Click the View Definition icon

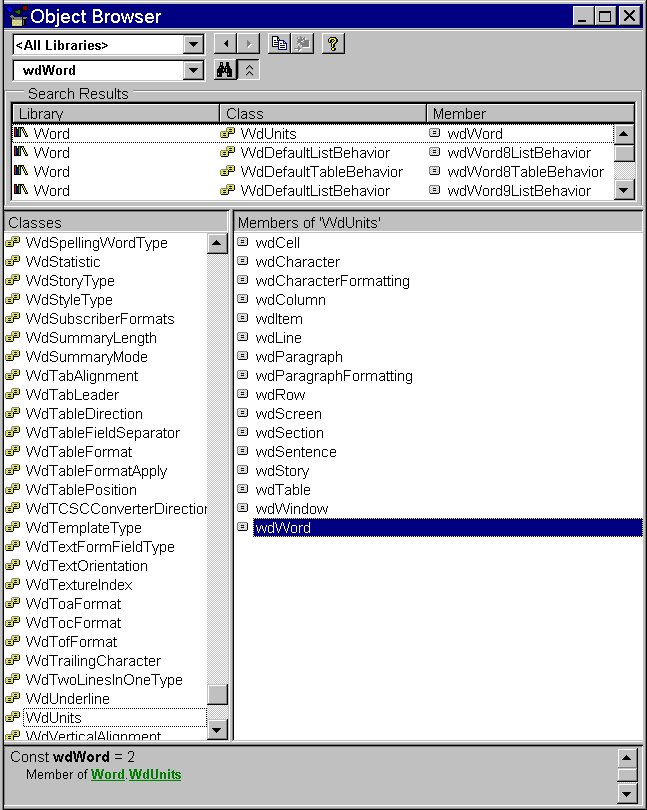click(301, 44)
